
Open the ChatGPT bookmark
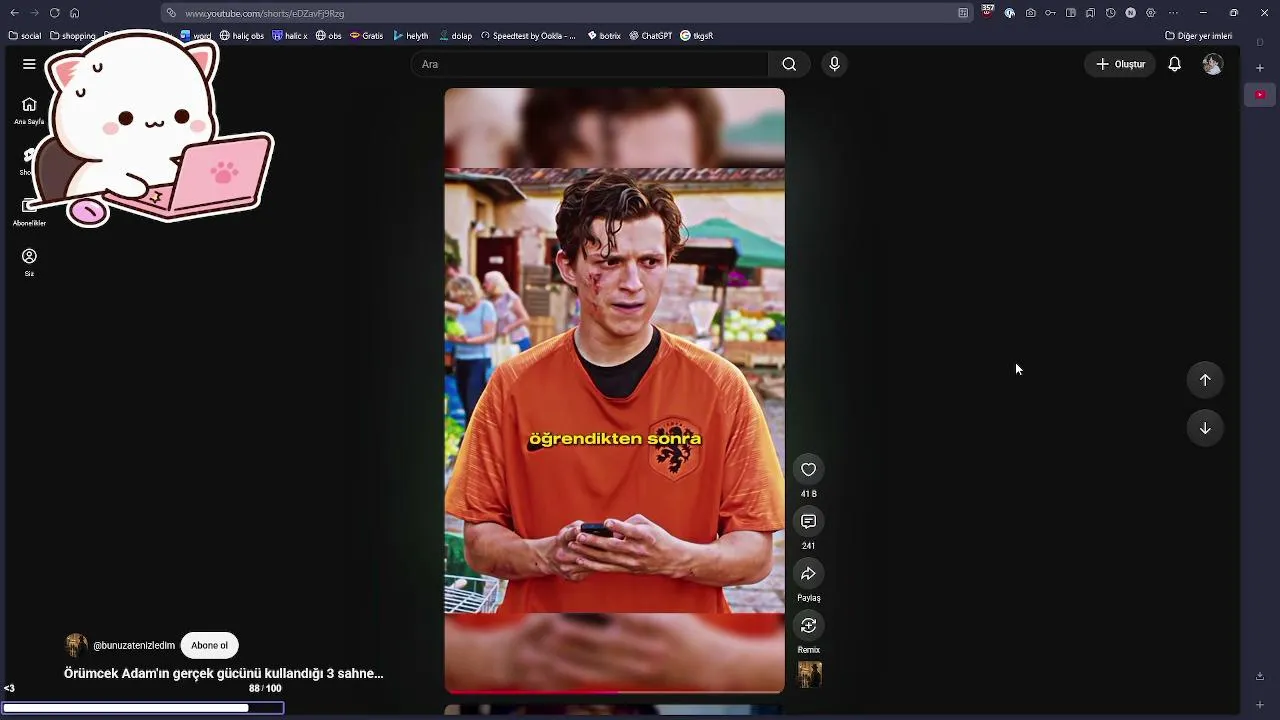pyautogui.click(x=650, y=36)
